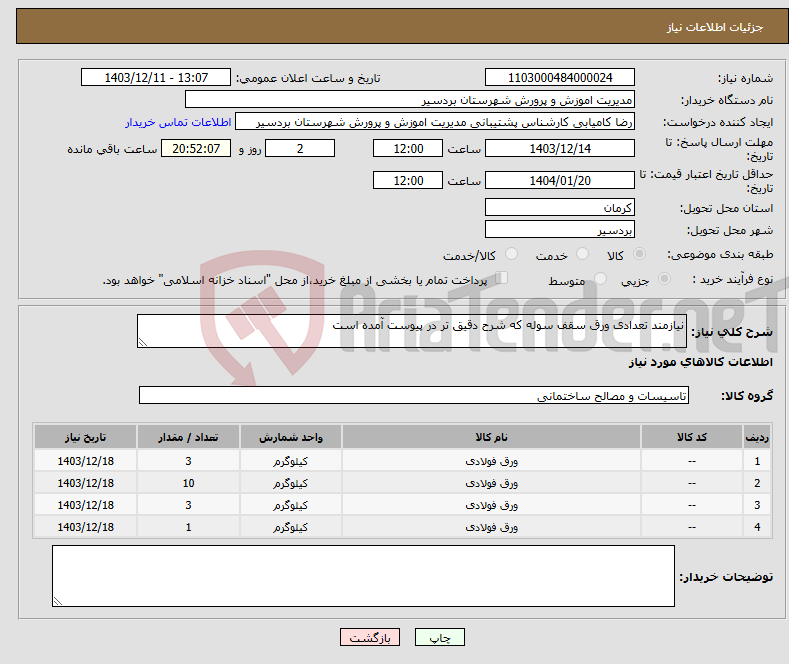Click quantity 10 in row 2
The height and width of the screenshot is (664, 789).
(188, 483)
